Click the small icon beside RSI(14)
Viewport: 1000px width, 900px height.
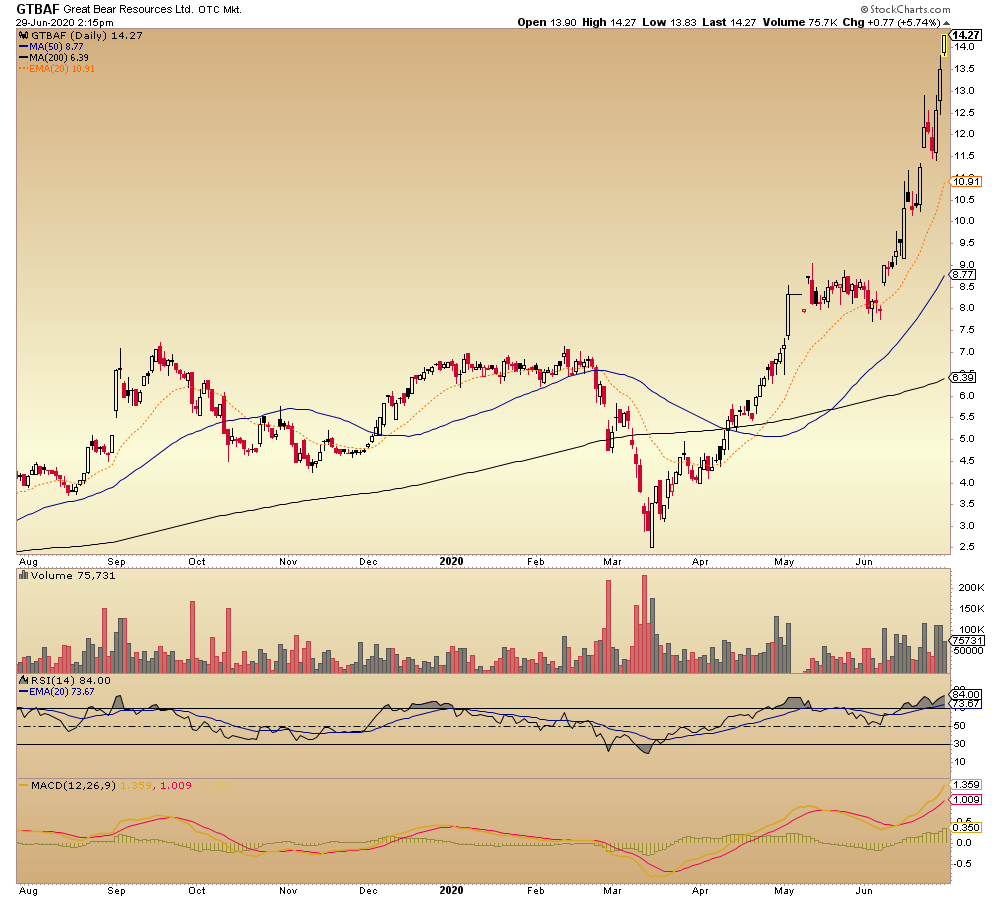click(24, 681)
